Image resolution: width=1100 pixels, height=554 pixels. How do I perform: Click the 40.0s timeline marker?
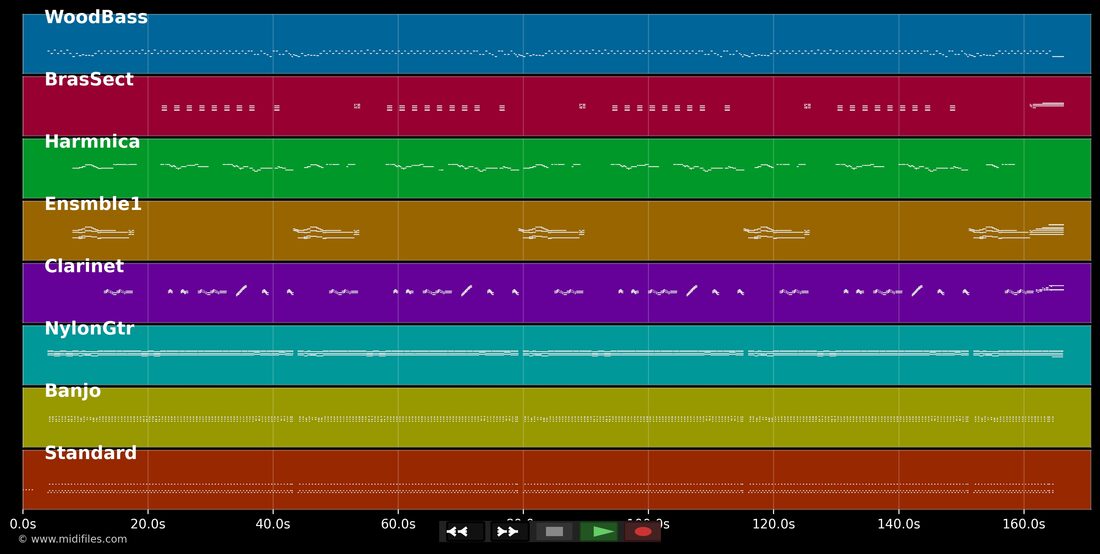tap(273, 524)
